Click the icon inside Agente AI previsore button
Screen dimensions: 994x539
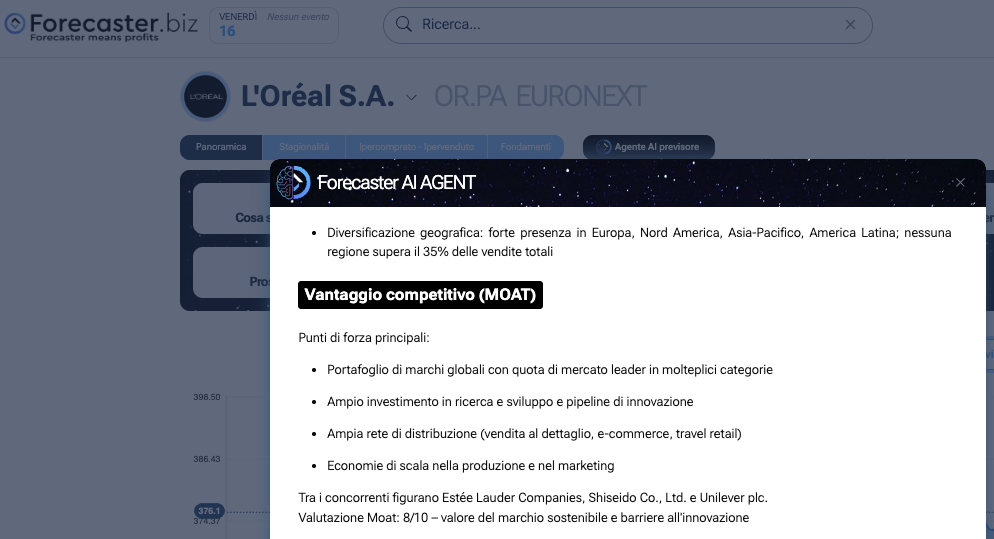click(x=603, y=147)
